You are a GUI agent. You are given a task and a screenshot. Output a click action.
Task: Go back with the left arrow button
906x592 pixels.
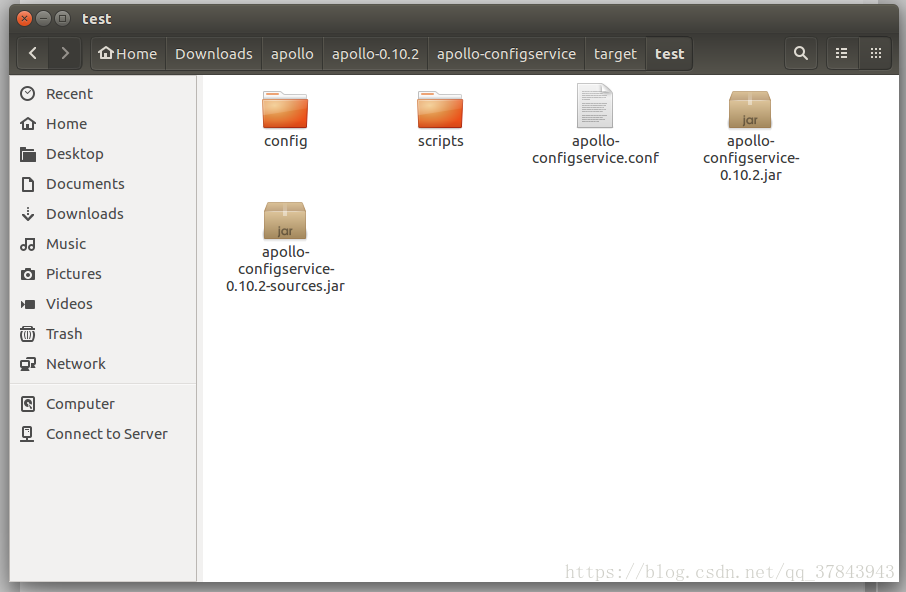pyautogui.click(x=33, y=54)
